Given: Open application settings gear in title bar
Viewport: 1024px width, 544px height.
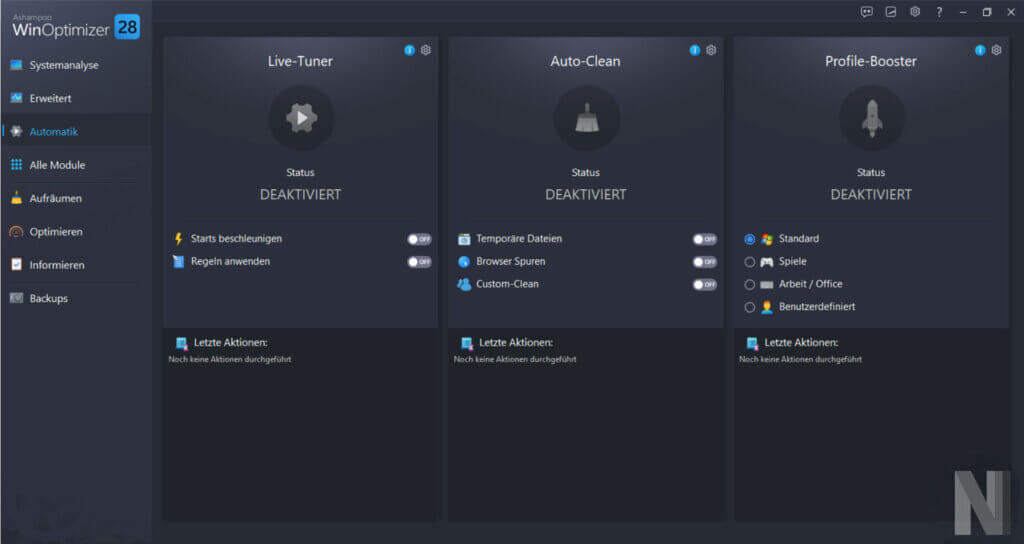Looking at the screenshot, I should click(x=915, y=12).
